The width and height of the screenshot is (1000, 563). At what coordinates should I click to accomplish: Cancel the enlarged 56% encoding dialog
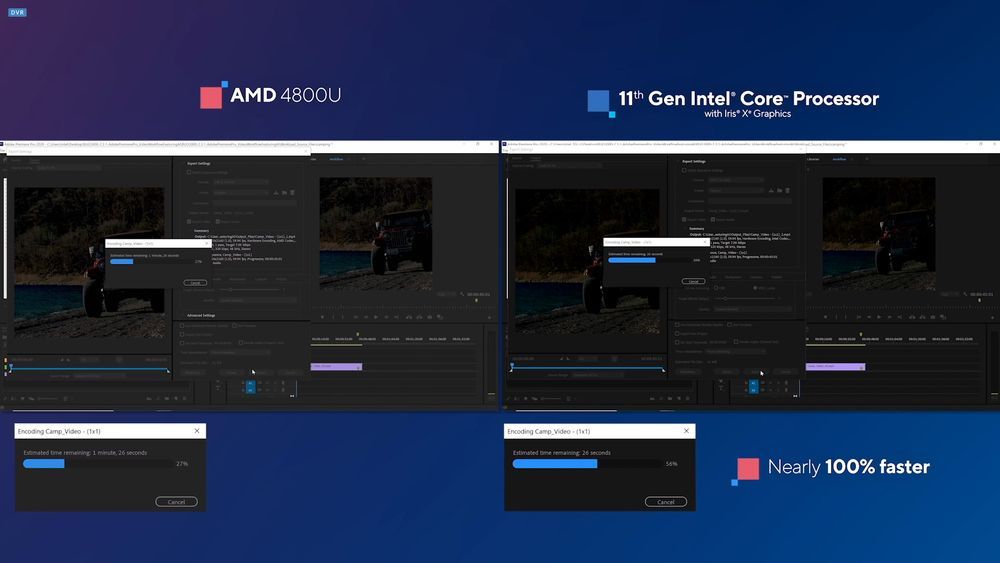pyautogui.click(x=666, y=502)
